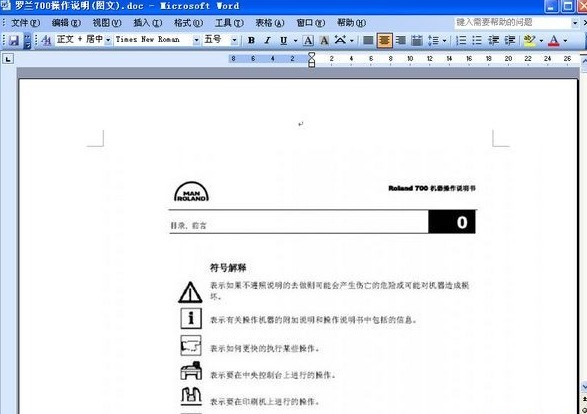Open the 插入 (Insert) menu
This screenshot has width=587, height=414.
point(147,23)
